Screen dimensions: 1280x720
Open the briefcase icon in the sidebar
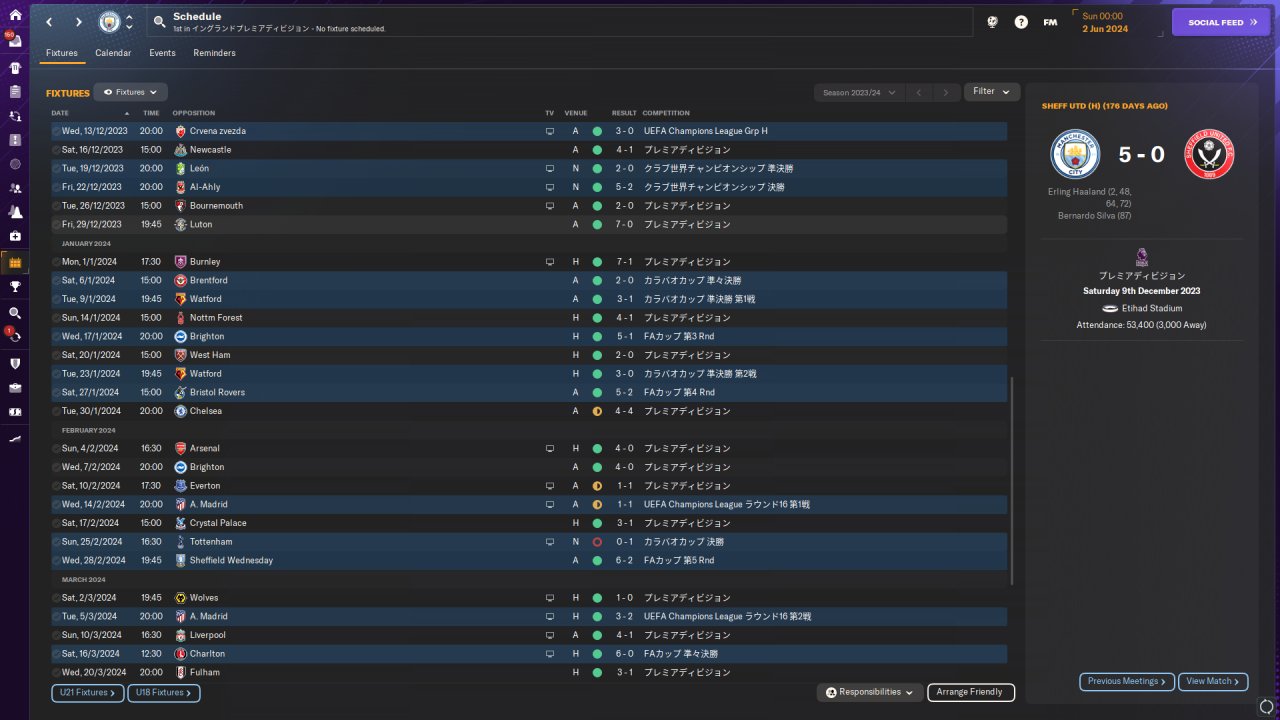[x=14, y=387]
